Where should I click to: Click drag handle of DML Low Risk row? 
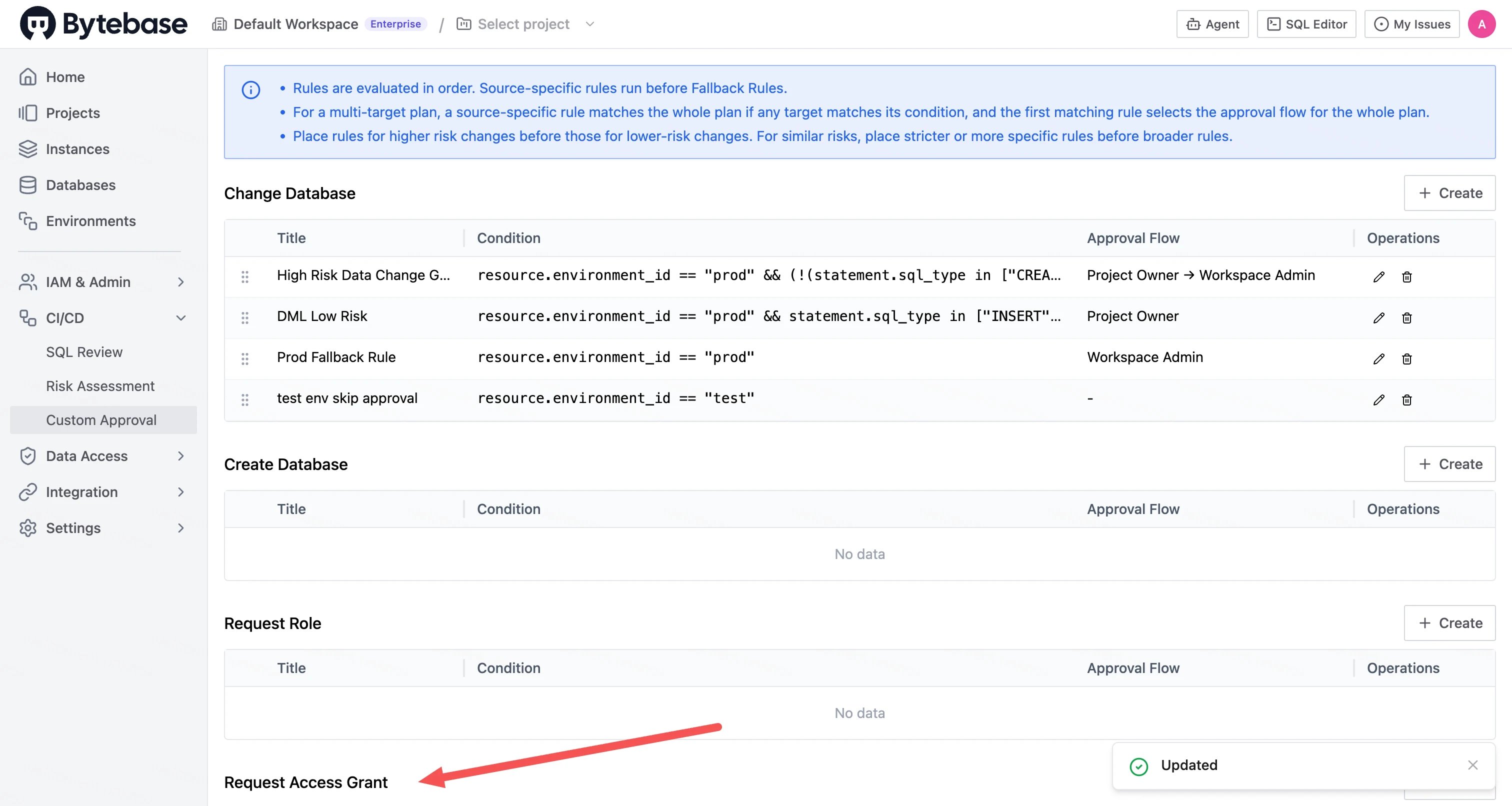point(245,317)
